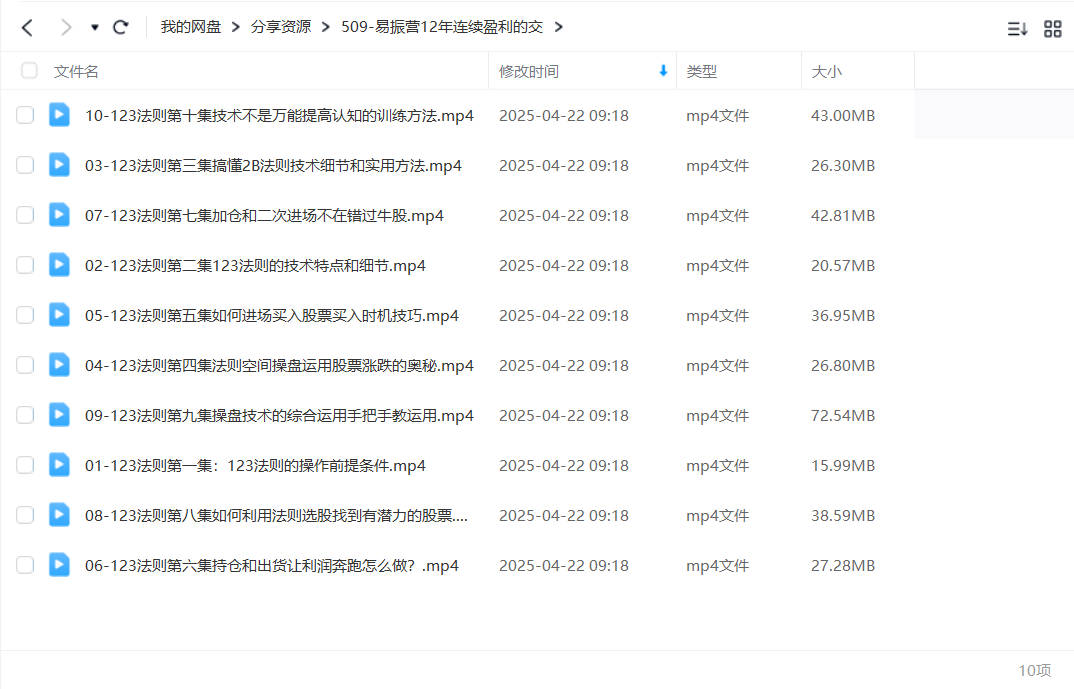Sort by 文件名 column header
Viewport: 1074px width, 689px height.
coord(76,71)
